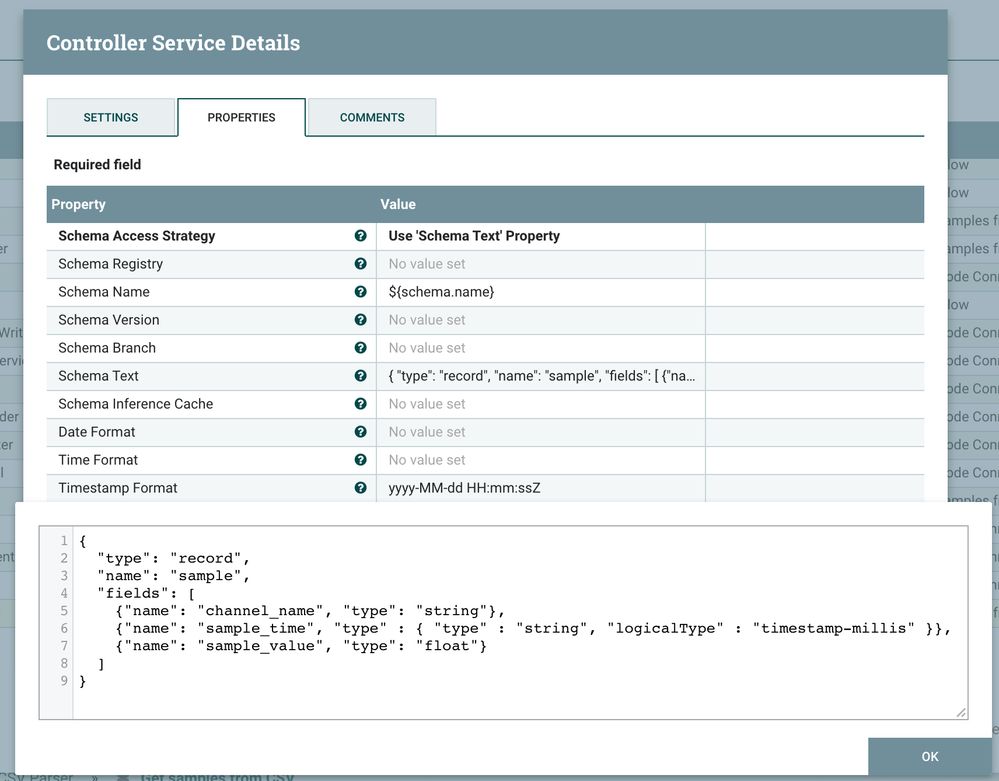This screenshot has width=999, height=781.
Task: Open the Comments tab
Action: [x=372, y=117]
